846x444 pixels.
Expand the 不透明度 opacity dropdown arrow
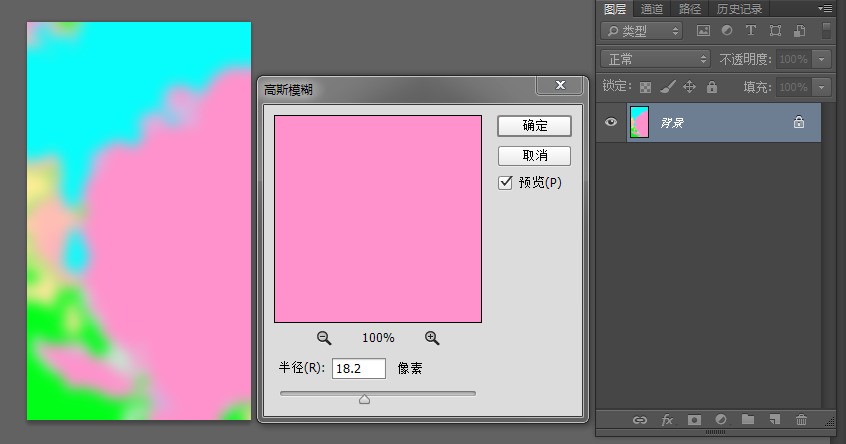pos(821,59)
